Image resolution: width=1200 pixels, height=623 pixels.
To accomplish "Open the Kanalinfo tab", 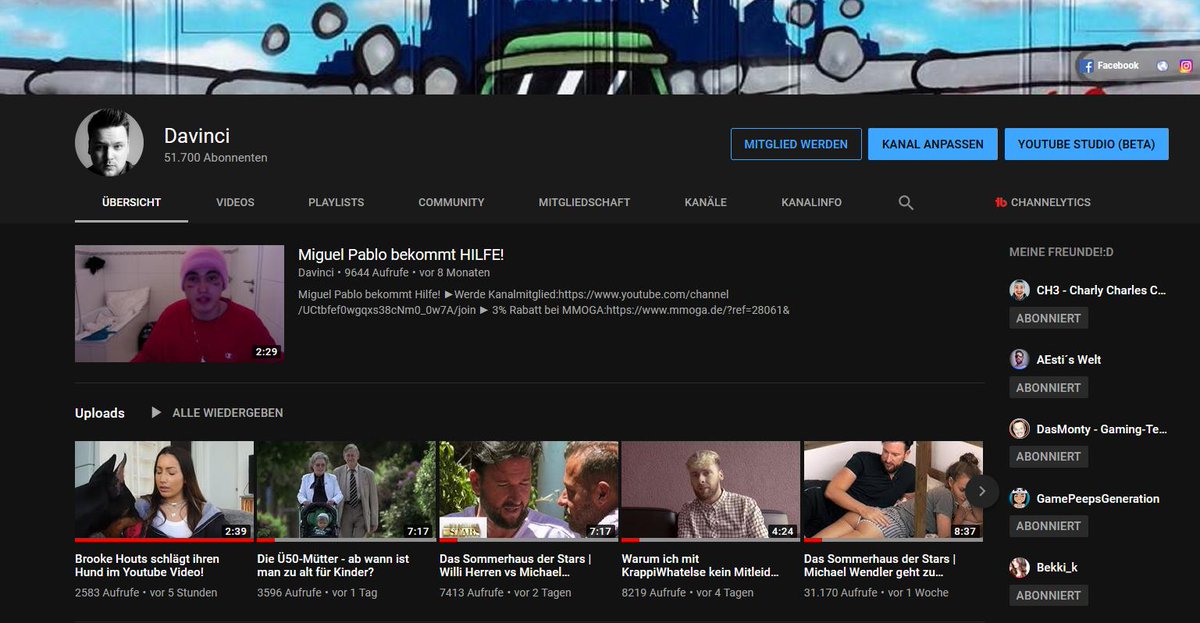I will tap(811, 202).
